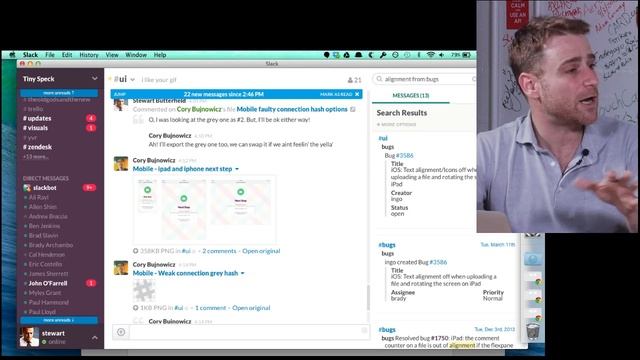This screenshot has width=640, height=360.
Task: Open direct message with John O'Farrell
Action: (48, 283)
